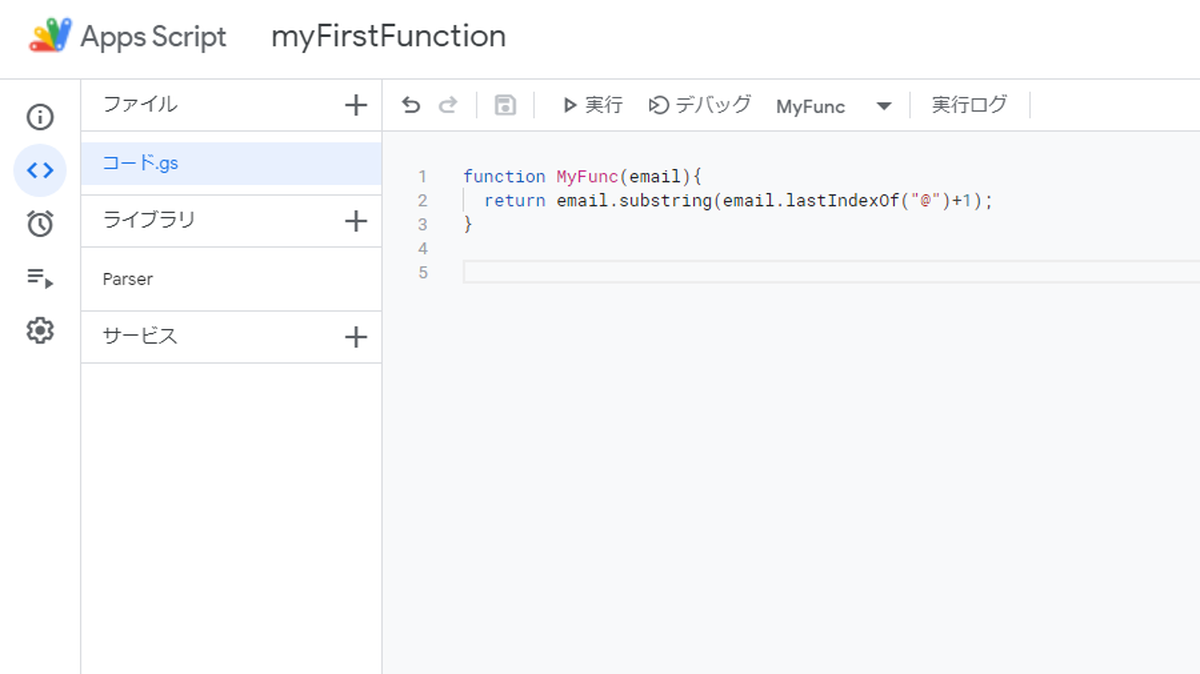The width and height of the screenshot is (1200, 674).
Task: Click line number 4 in gutter
Action: click(423, 248)
